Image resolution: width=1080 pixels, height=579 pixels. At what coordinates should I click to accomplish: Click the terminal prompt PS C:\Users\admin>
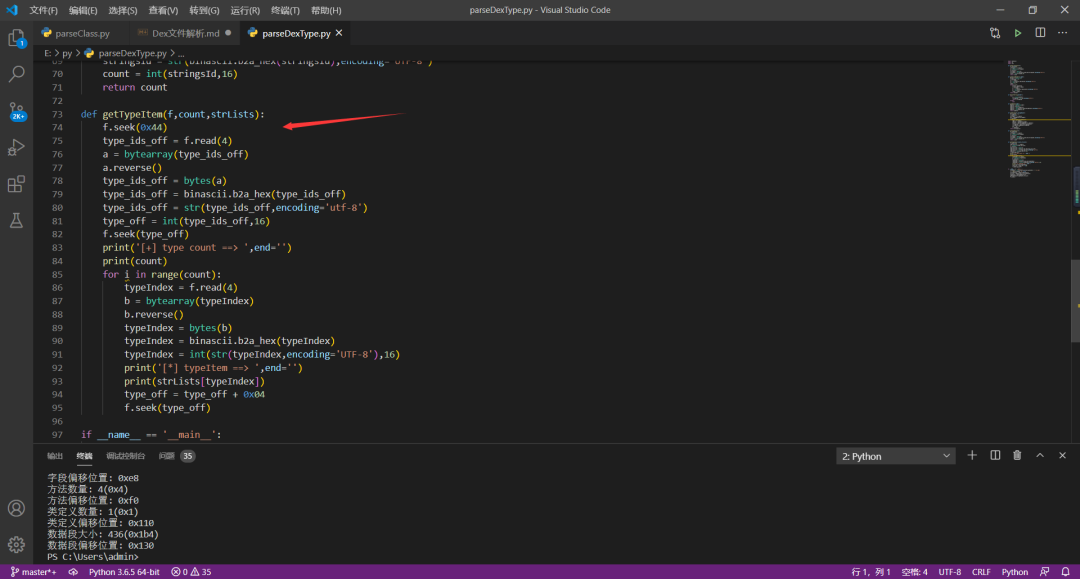(93, 556)
